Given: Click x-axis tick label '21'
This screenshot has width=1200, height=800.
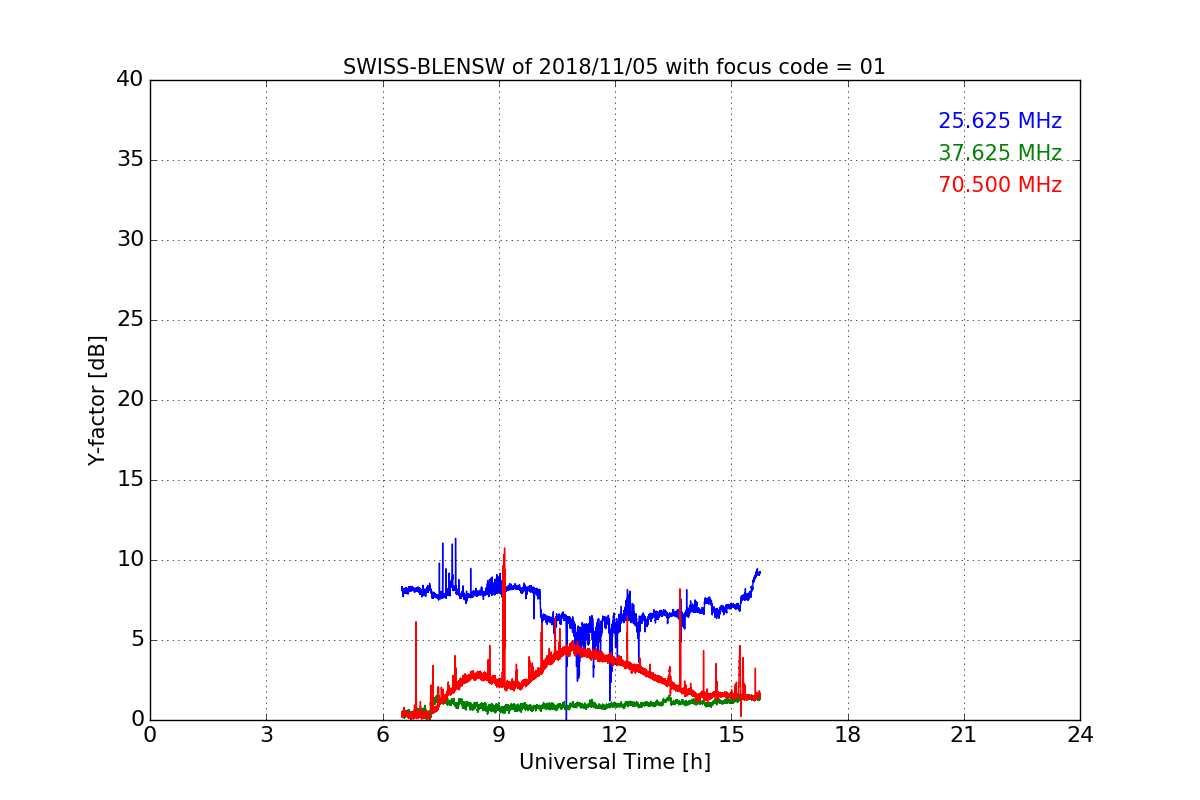Looking at the screenshot, I should point(964,735).
